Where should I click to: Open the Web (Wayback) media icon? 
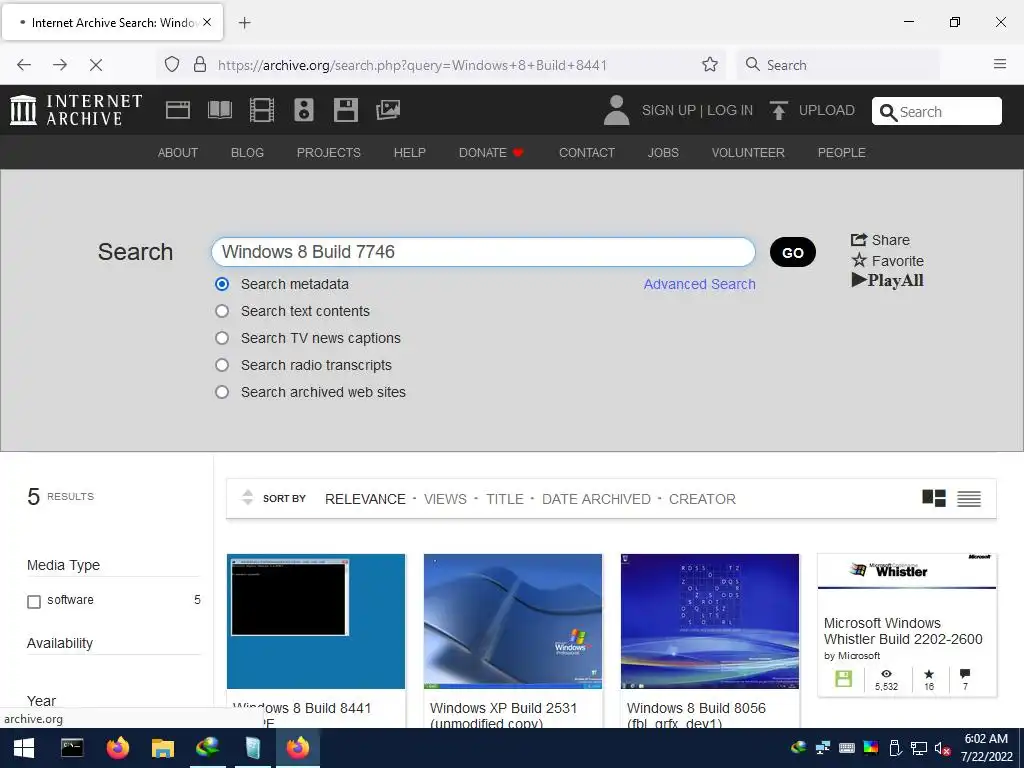coord(178,110)
